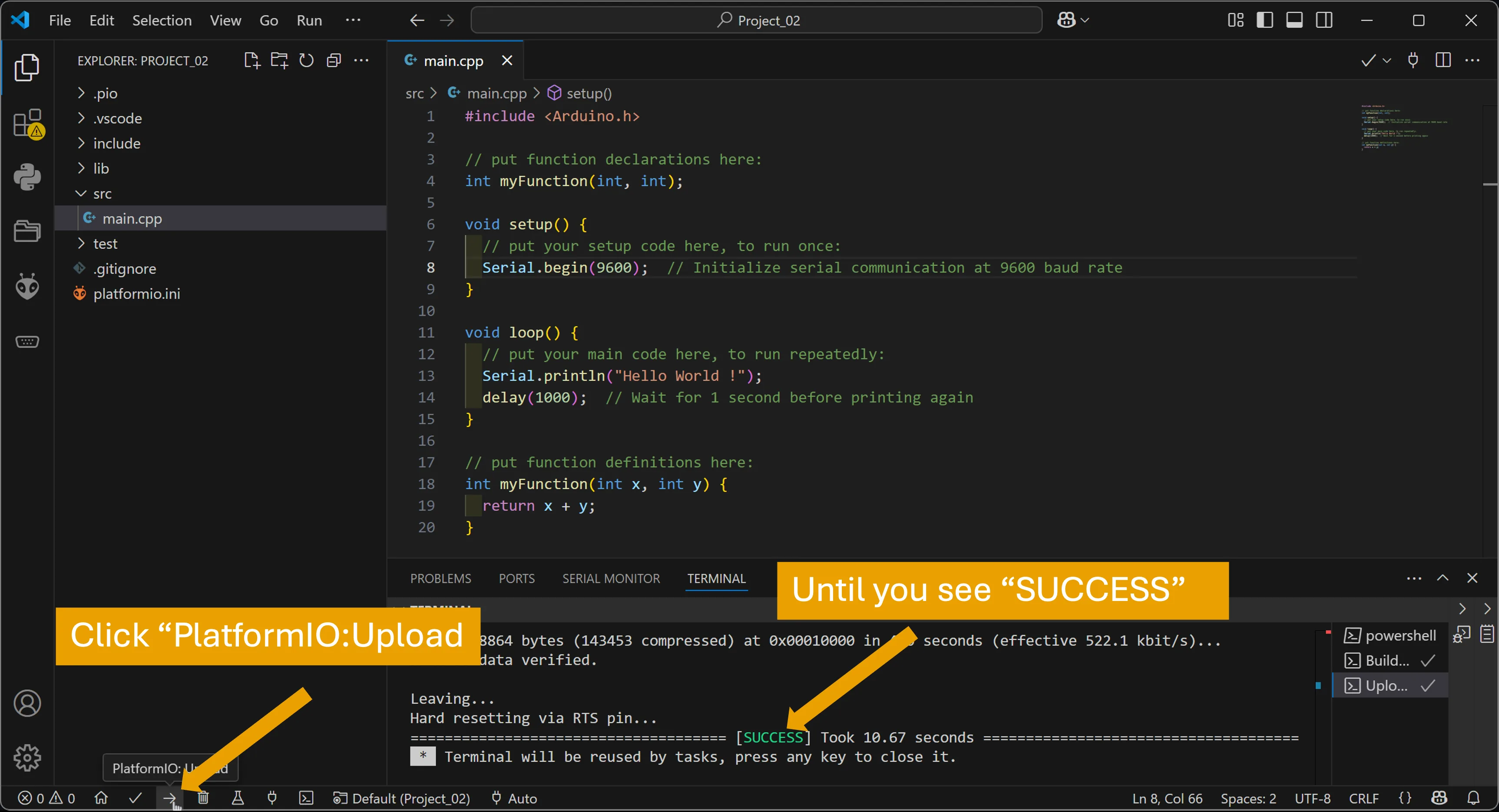The width and height of the screenshot is (1499, 812).
Task: Click PlatformIO Build checkmark in status bar
Action: pyautogui.click(x=135, y=798)
